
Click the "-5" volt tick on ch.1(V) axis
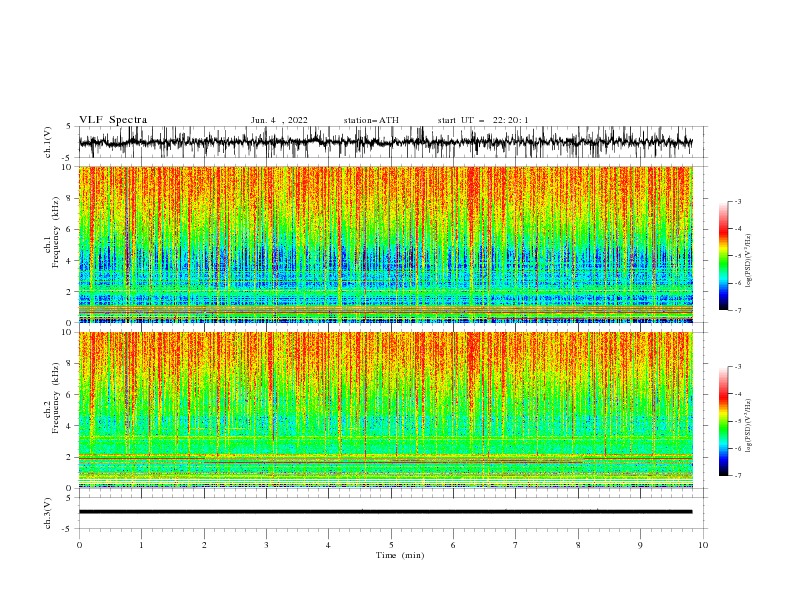(x=68, y=158)
